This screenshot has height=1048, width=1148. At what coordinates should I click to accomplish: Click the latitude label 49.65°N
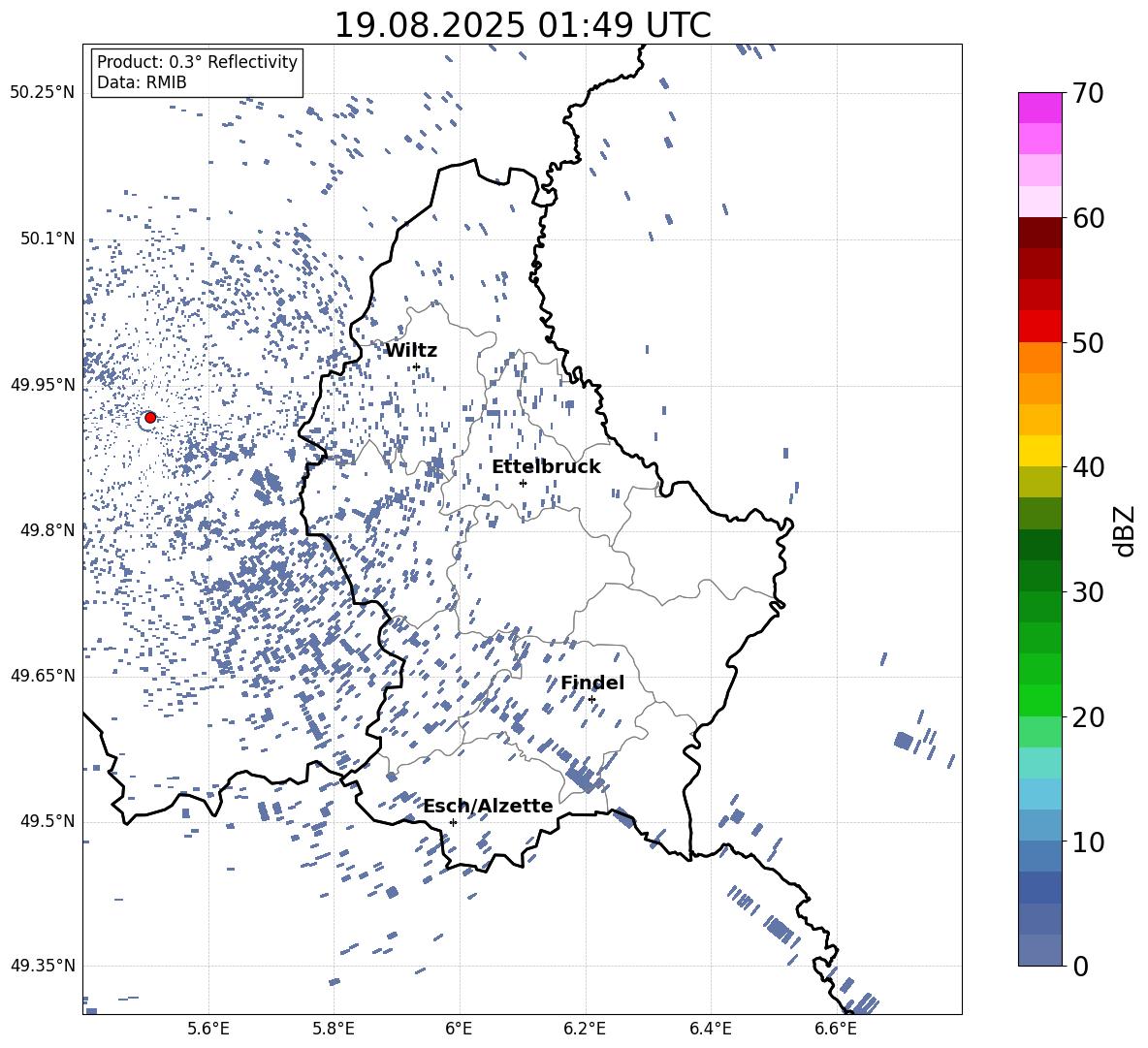coord(43,676)
